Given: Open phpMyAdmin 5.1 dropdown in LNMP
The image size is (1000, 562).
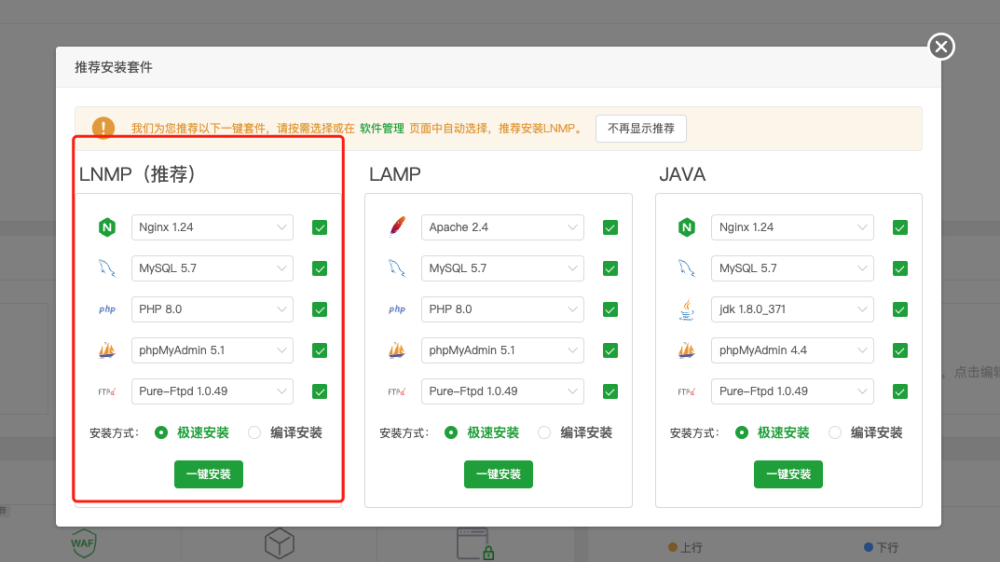Looking at the screenshot, I should 212,350.
